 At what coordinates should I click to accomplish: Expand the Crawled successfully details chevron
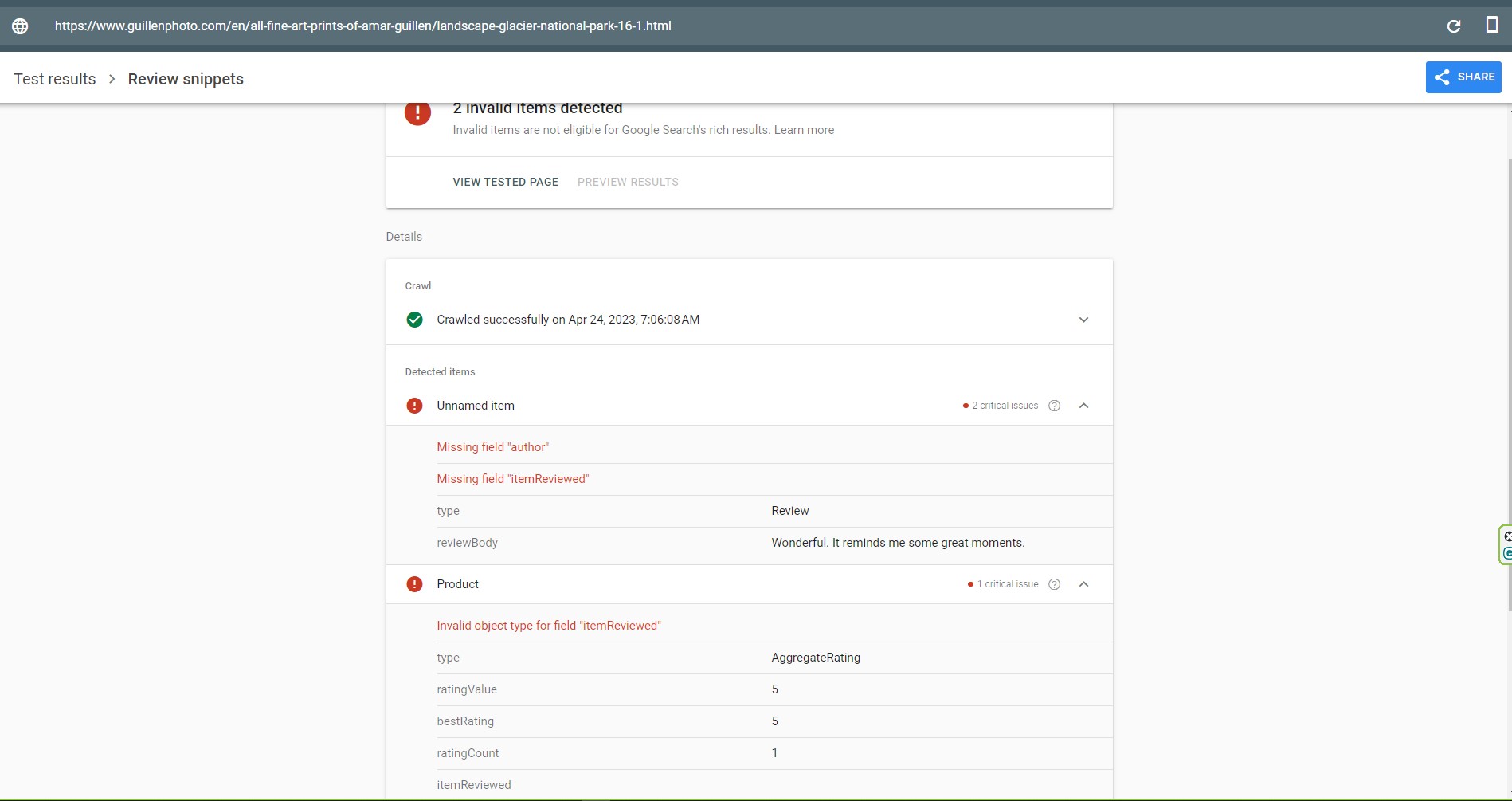(x=1083, y=320)
